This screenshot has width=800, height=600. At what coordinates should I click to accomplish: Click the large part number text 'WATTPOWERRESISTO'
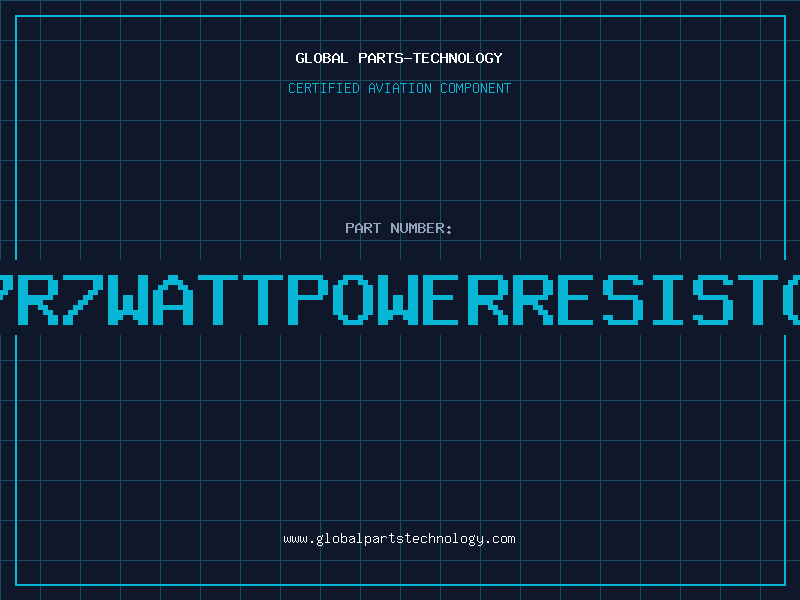[x=400, y=300]
